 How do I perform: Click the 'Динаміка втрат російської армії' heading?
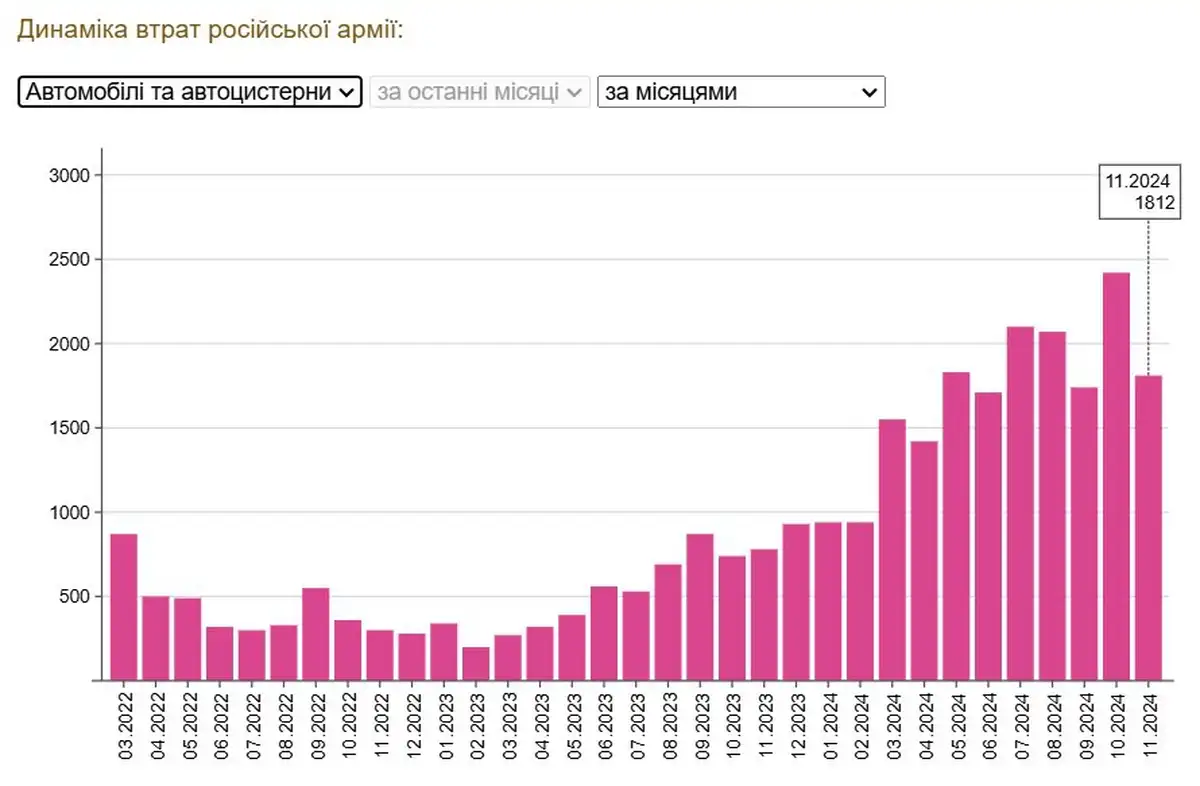(x=210, y=29)
